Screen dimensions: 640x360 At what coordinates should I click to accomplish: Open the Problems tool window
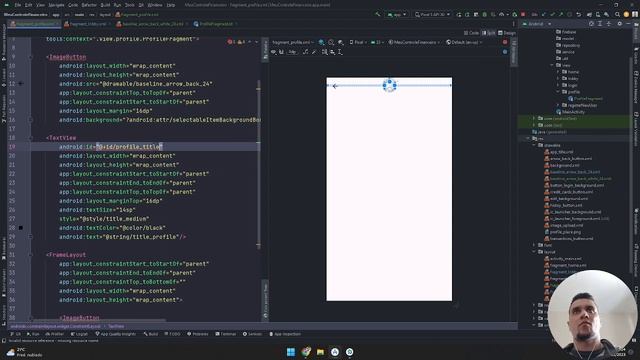pyautogui.click(x=198, y=334)
